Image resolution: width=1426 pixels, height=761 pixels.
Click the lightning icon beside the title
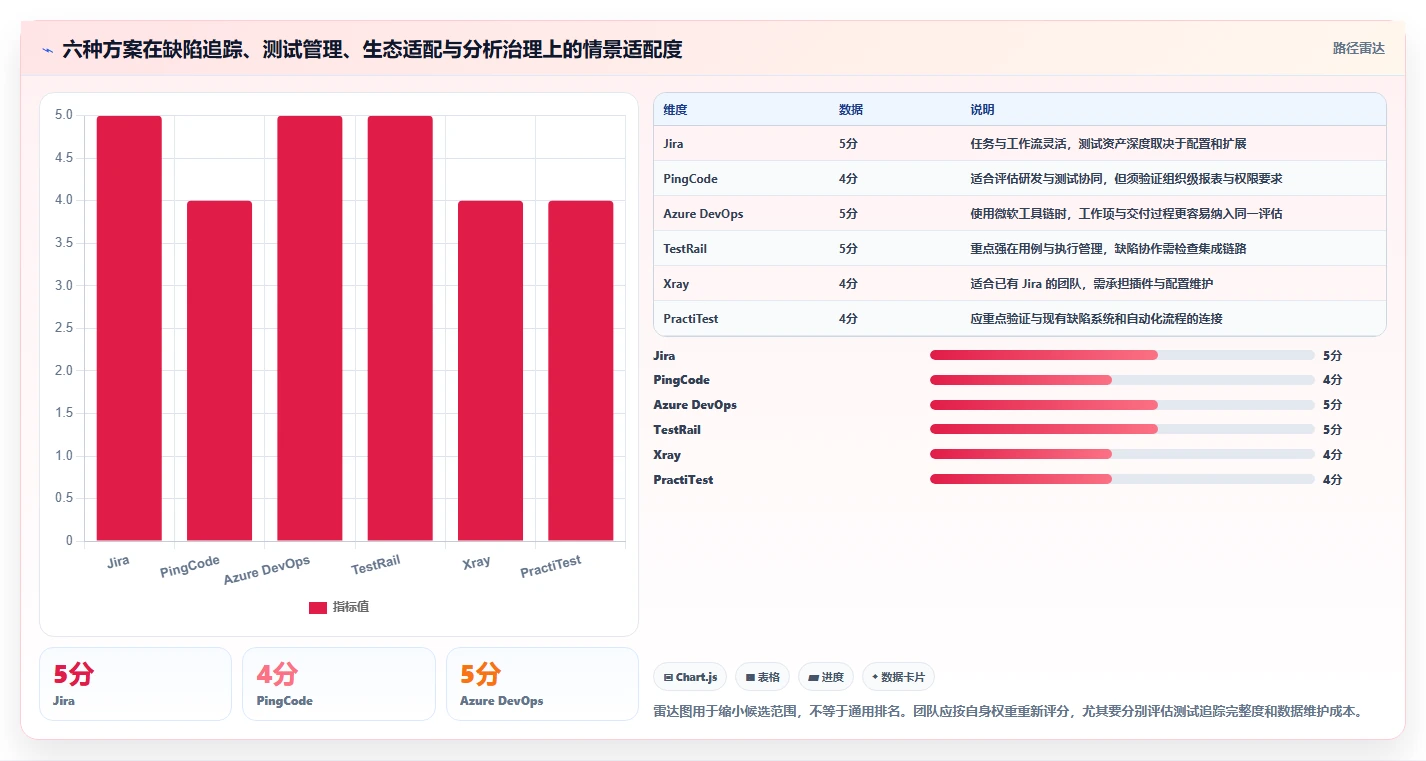coord(47,50)
